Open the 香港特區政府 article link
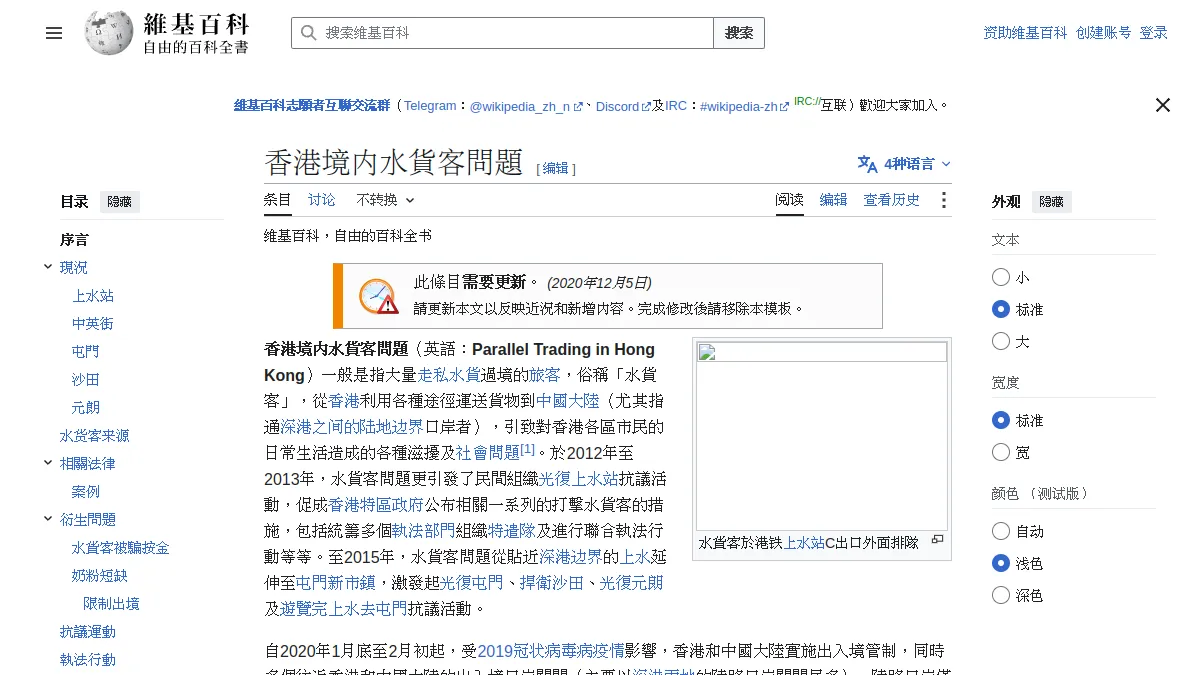1200x675 pixels. (x=376, y=505)
